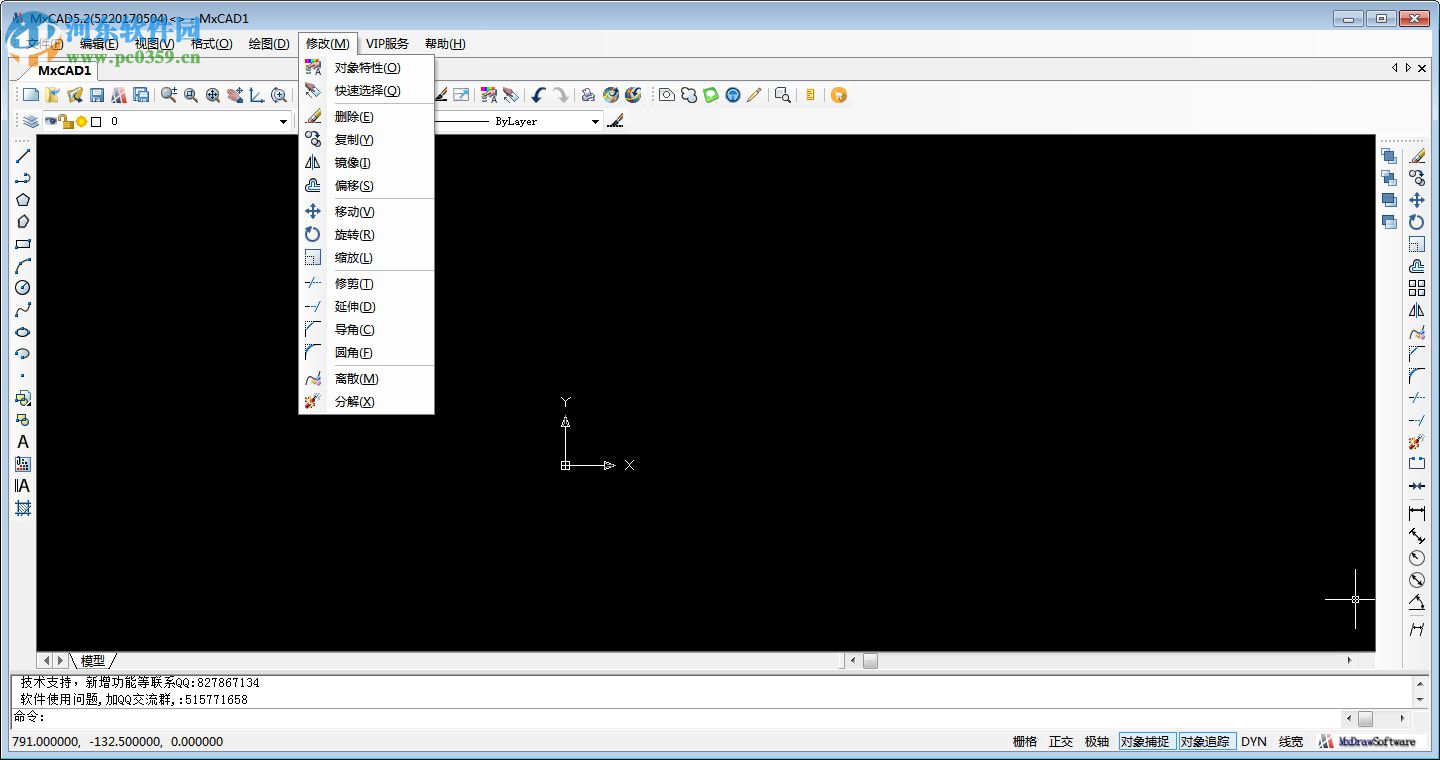Click the layer color white square swatch
The image size is (1440, 760).
click(x=96, y=122)
